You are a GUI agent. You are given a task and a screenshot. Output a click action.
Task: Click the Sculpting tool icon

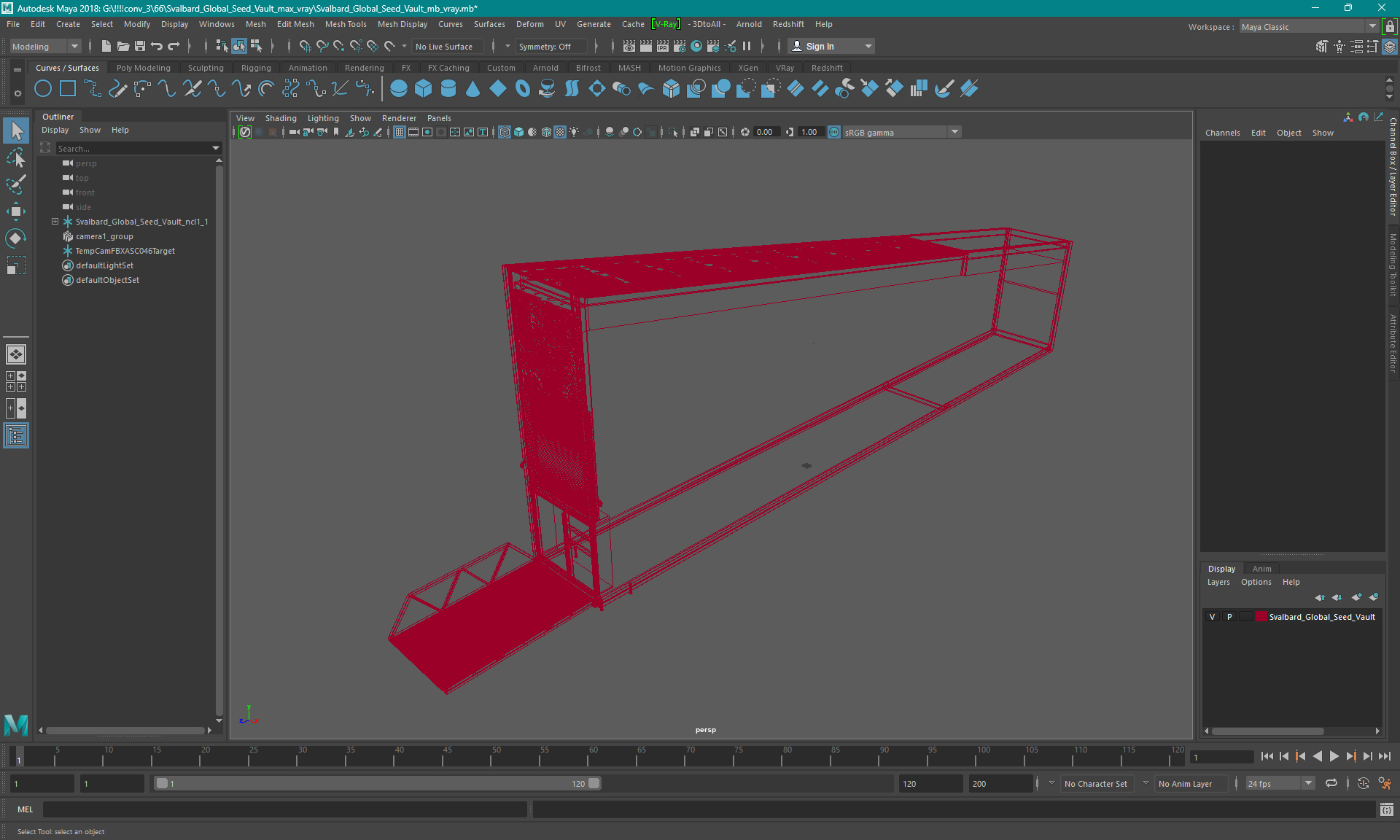(x=203, y=67)
